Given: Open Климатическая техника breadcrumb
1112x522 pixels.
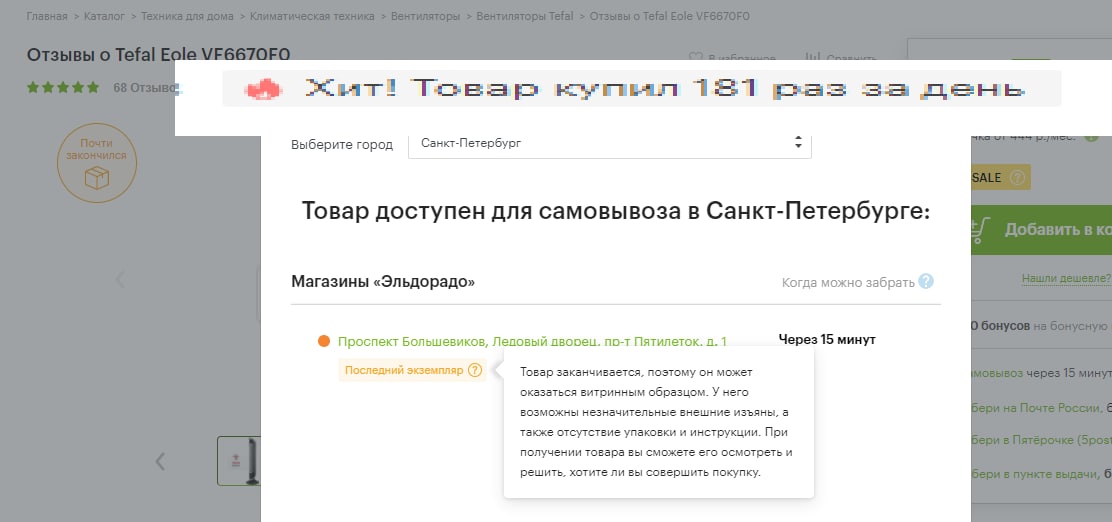Looking at the screenshot, I should 312,16.
